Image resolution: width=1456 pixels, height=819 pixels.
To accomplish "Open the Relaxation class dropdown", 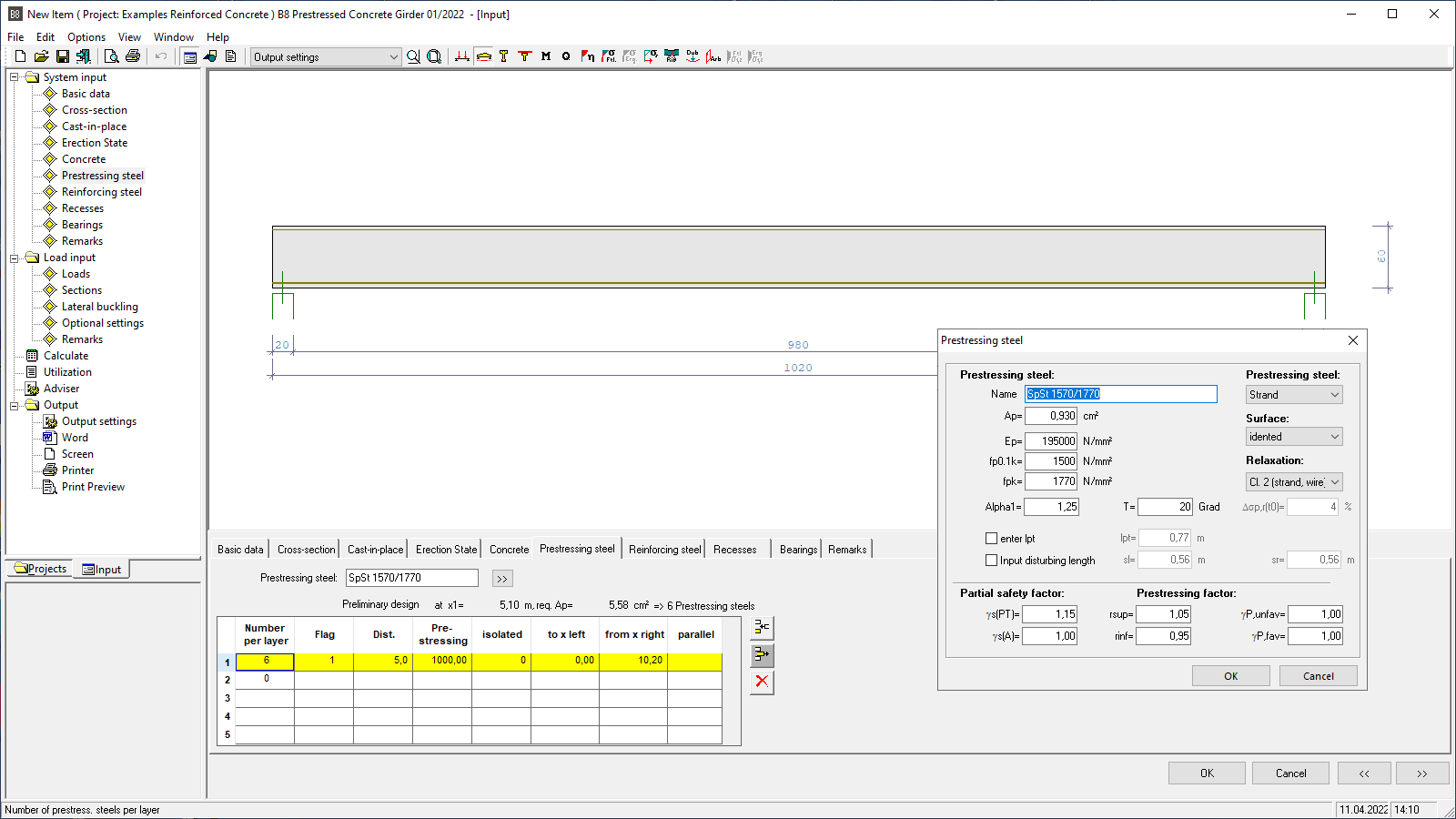I will point(1294,482).
